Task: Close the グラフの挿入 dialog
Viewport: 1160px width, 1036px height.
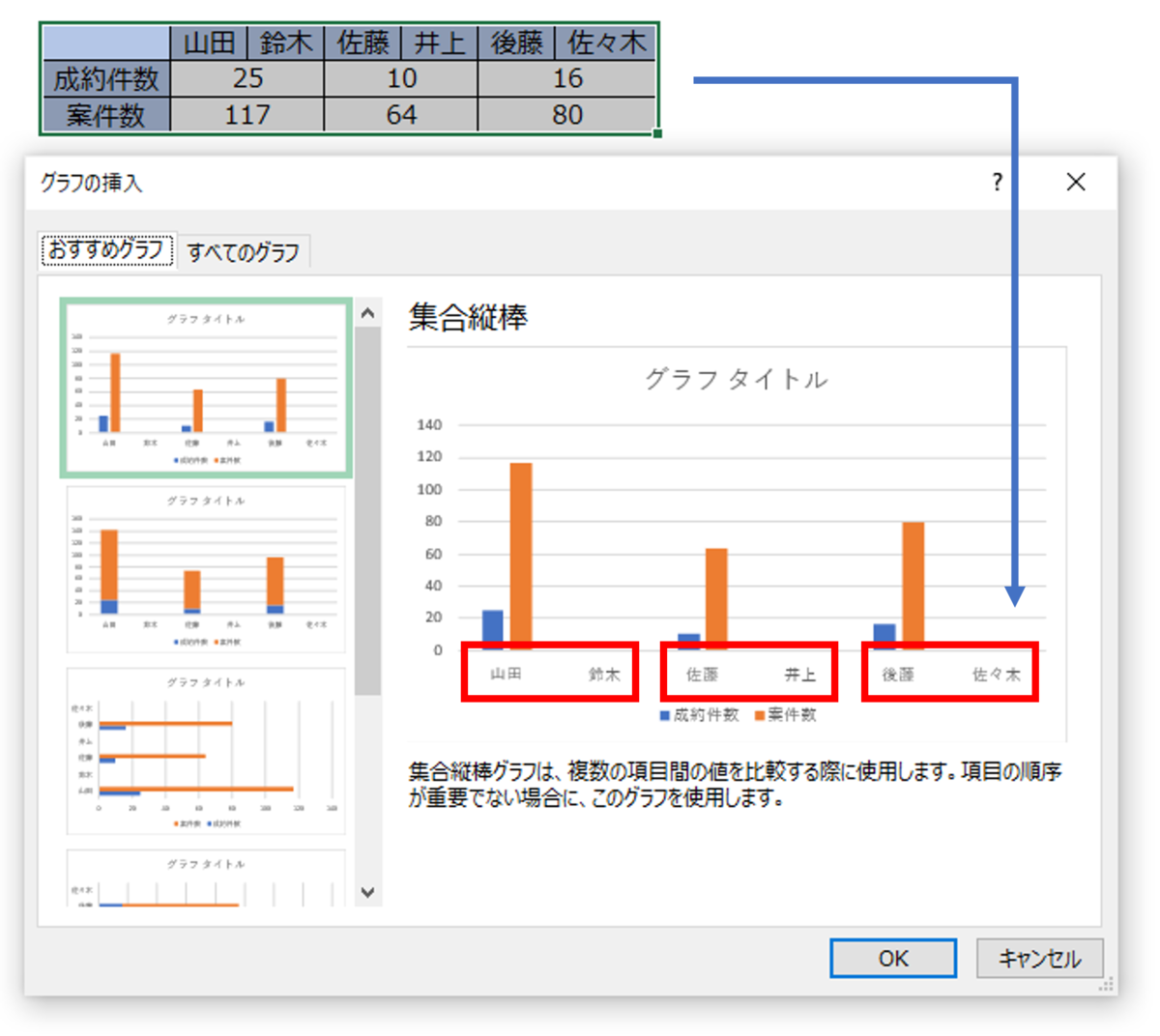Action: coord(1076,182)
